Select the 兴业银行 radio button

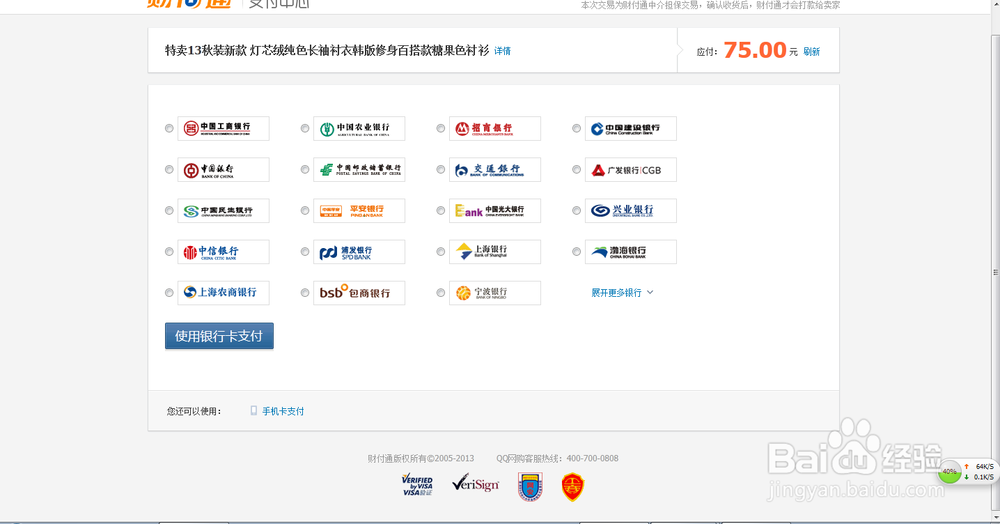coord(577,211)
